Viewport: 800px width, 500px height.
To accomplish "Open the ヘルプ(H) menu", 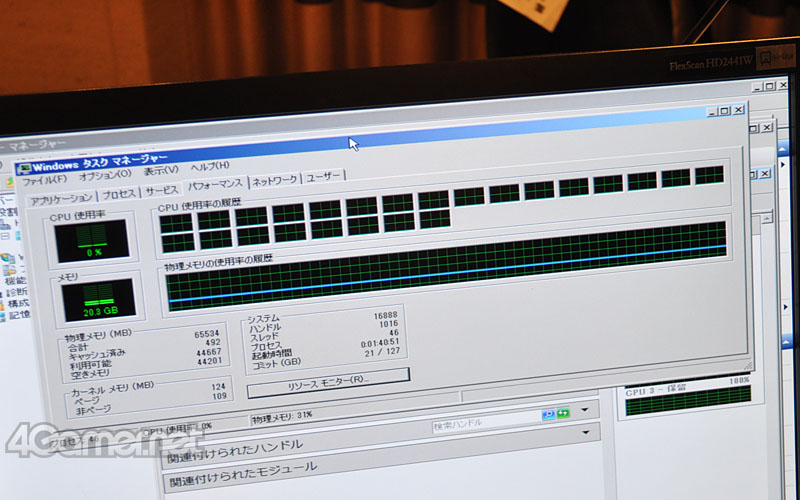I will [210, 166].
